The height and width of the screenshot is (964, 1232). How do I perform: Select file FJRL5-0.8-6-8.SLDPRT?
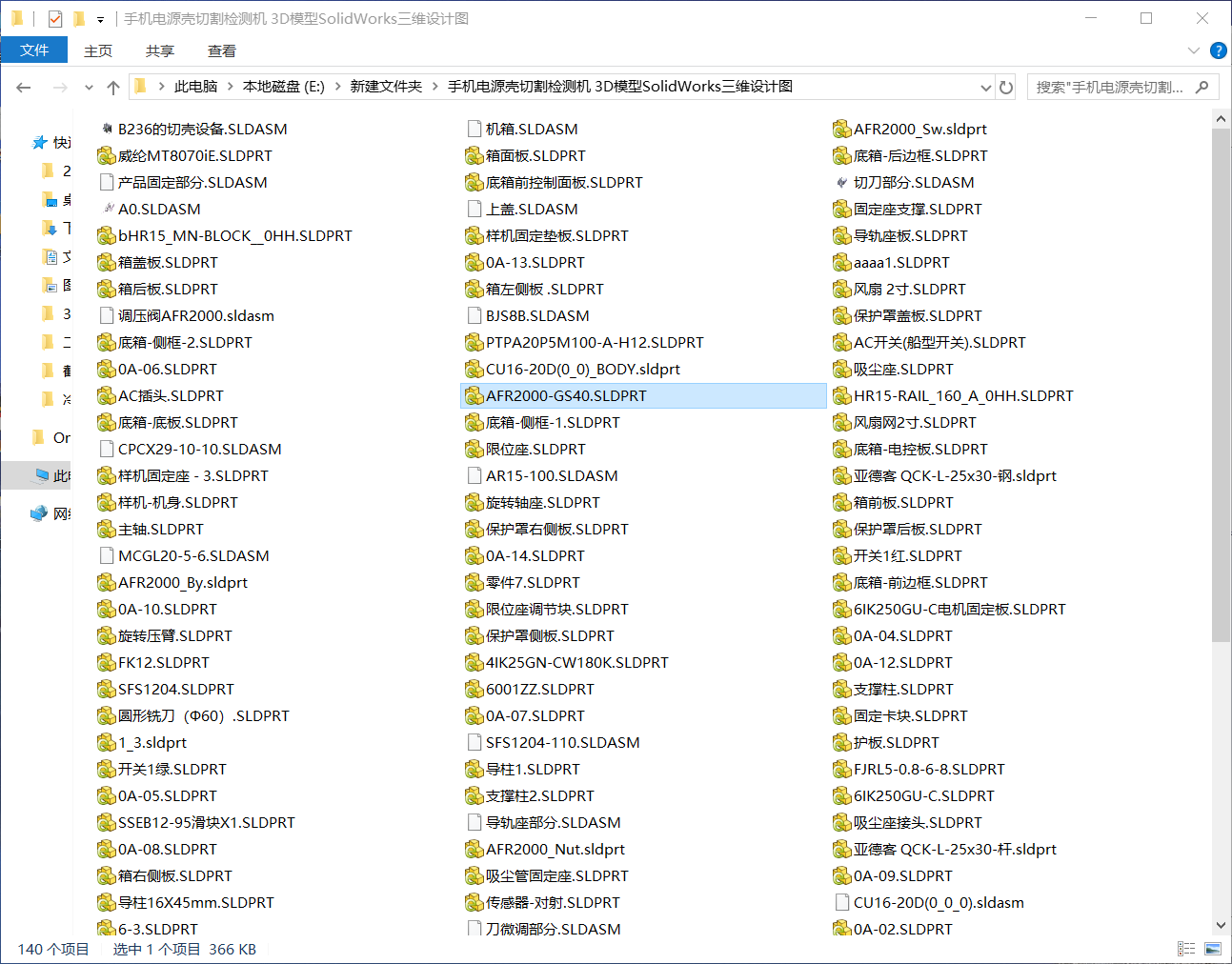click(919, 769)
